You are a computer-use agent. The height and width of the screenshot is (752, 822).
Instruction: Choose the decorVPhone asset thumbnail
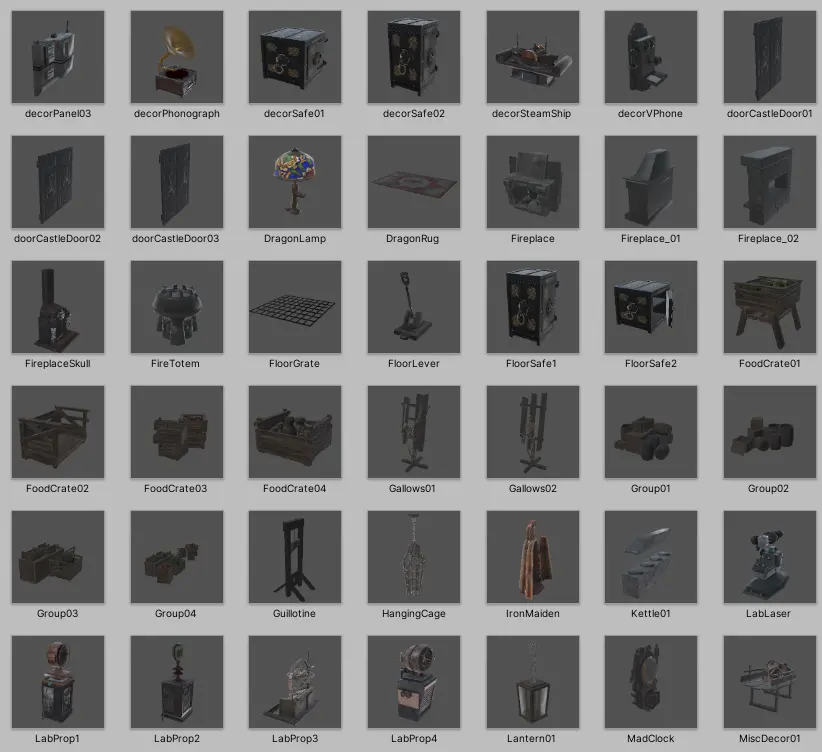tap(651, 57)
